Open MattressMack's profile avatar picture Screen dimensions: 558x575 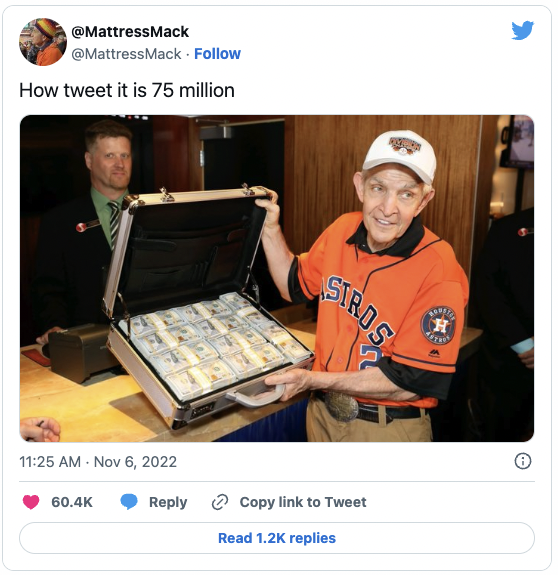click(x=43, y=42)
